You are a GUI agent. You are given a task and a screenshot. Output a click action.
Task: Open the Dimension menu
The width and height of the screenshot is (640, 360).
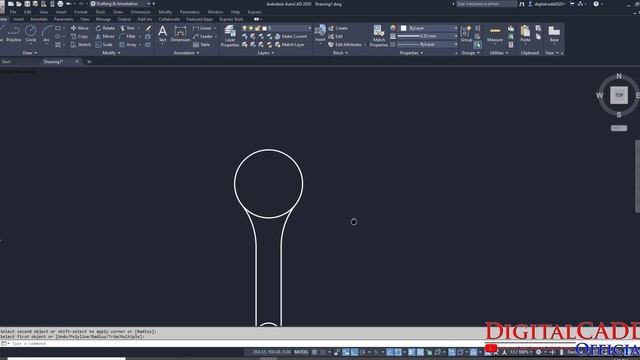[x=140, y=12]
